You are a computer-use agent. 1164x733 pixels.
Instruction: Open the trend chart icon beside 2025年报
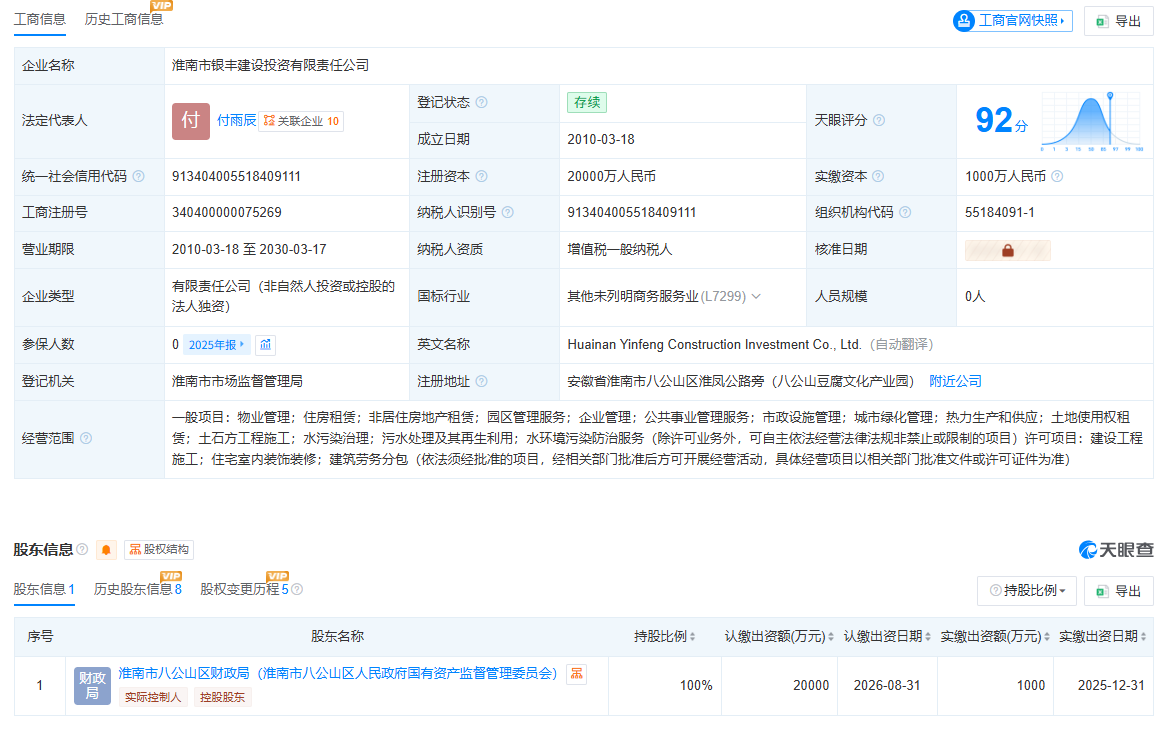265,345
